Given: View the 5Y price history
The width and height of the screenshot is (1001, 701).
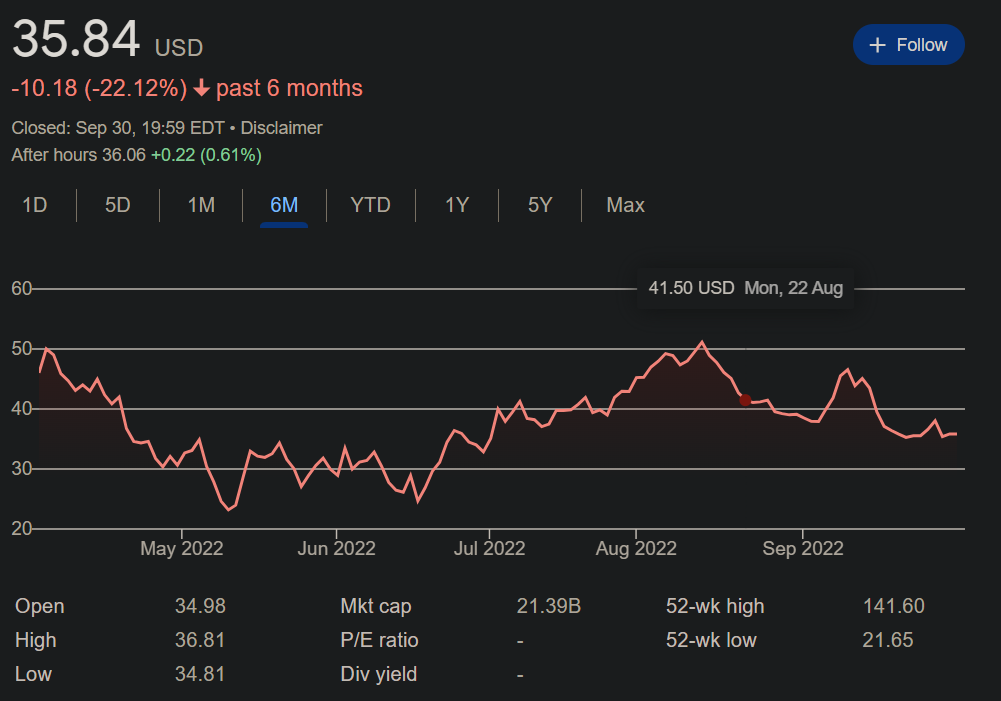Looking at the screenshot, I should [x=540, y=205].
